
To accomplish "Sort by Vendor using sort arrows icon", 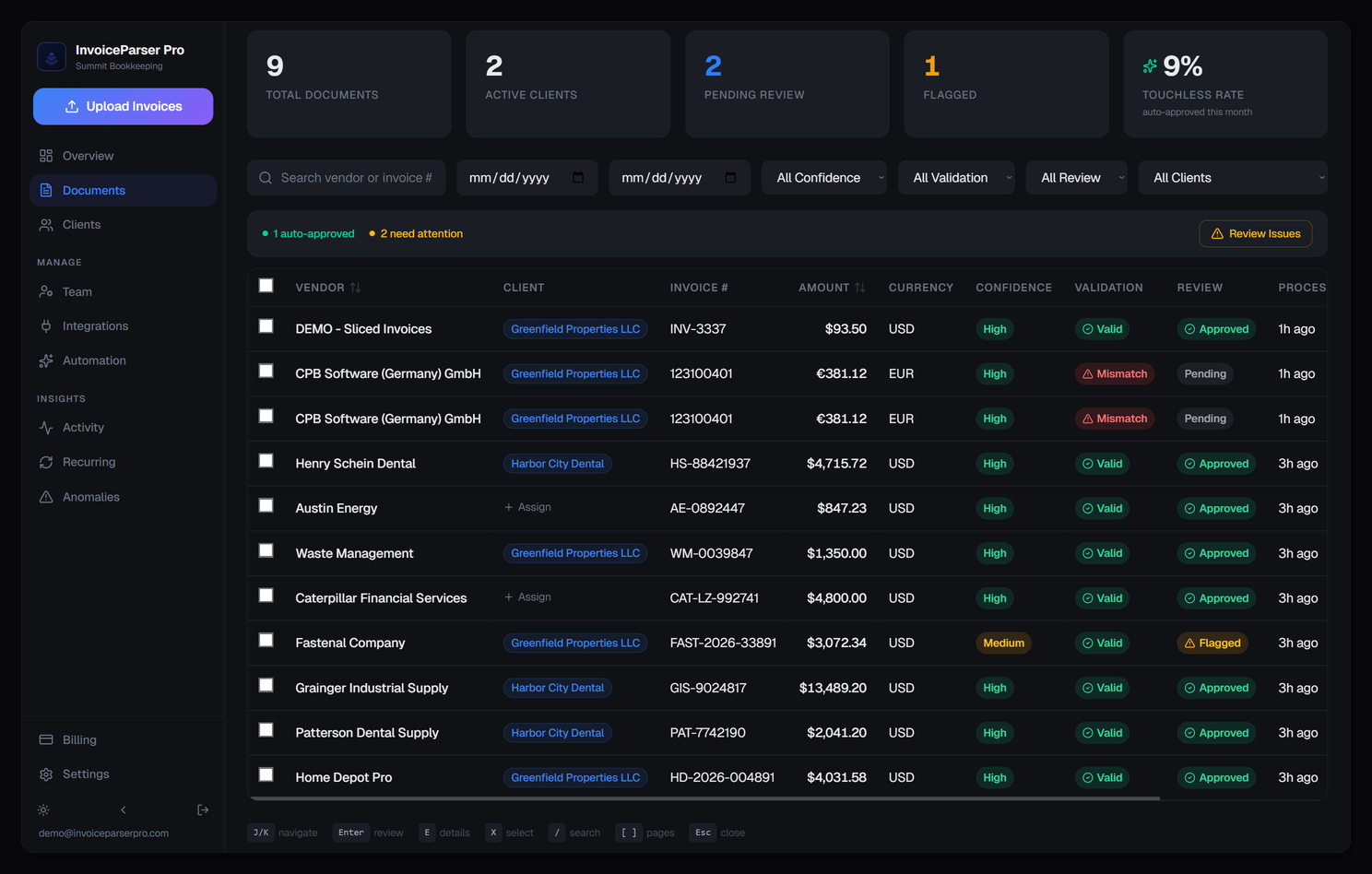I will [x=355, y=288].
